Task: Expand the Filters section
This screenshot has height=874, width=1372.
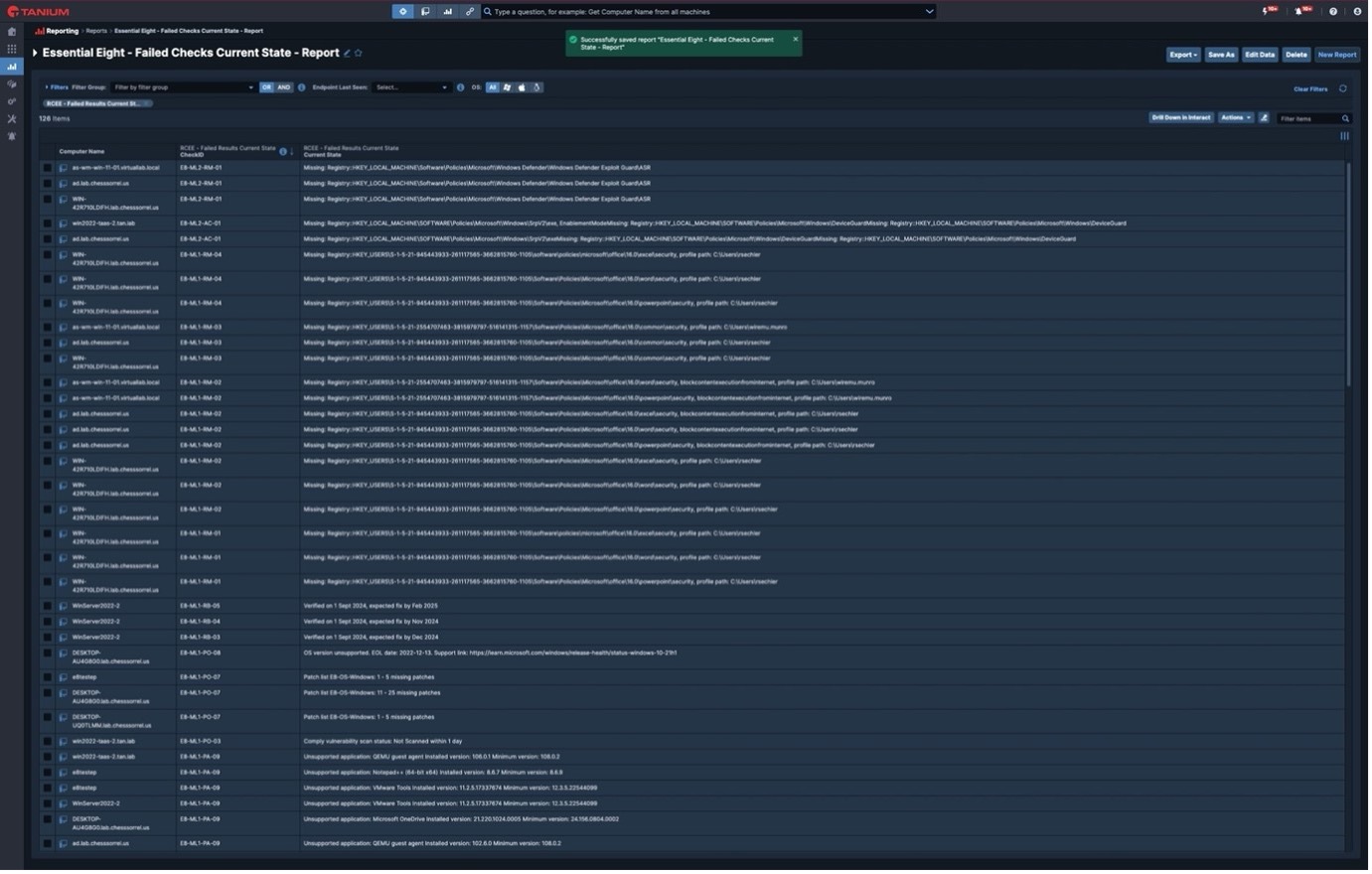Action: pos(58,87)
